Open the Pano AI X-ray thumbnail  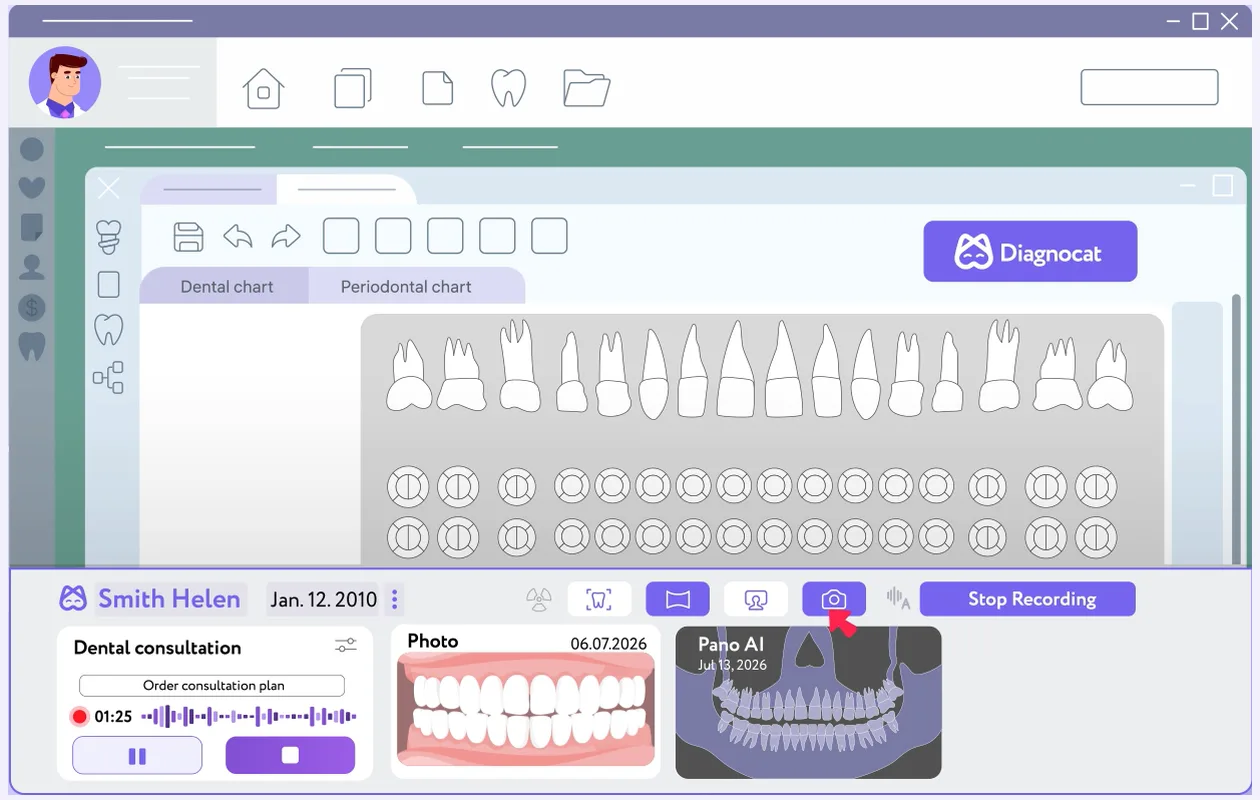(808, 702)
